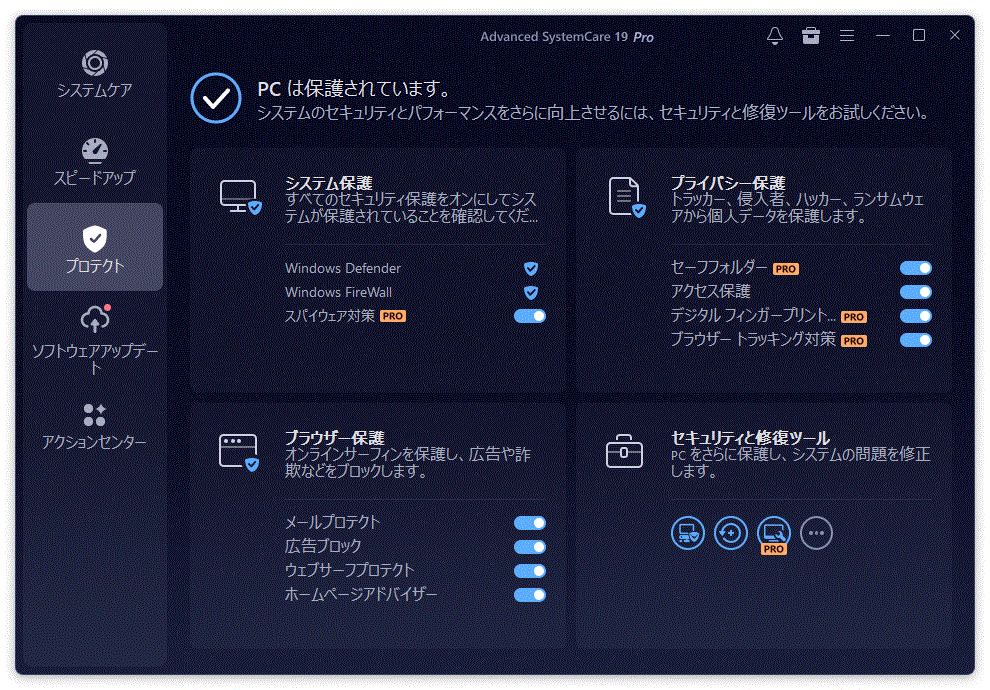Open the toolbox icon in the title bar
Screen dimensions: 990x690
click(x=811, y=35)
